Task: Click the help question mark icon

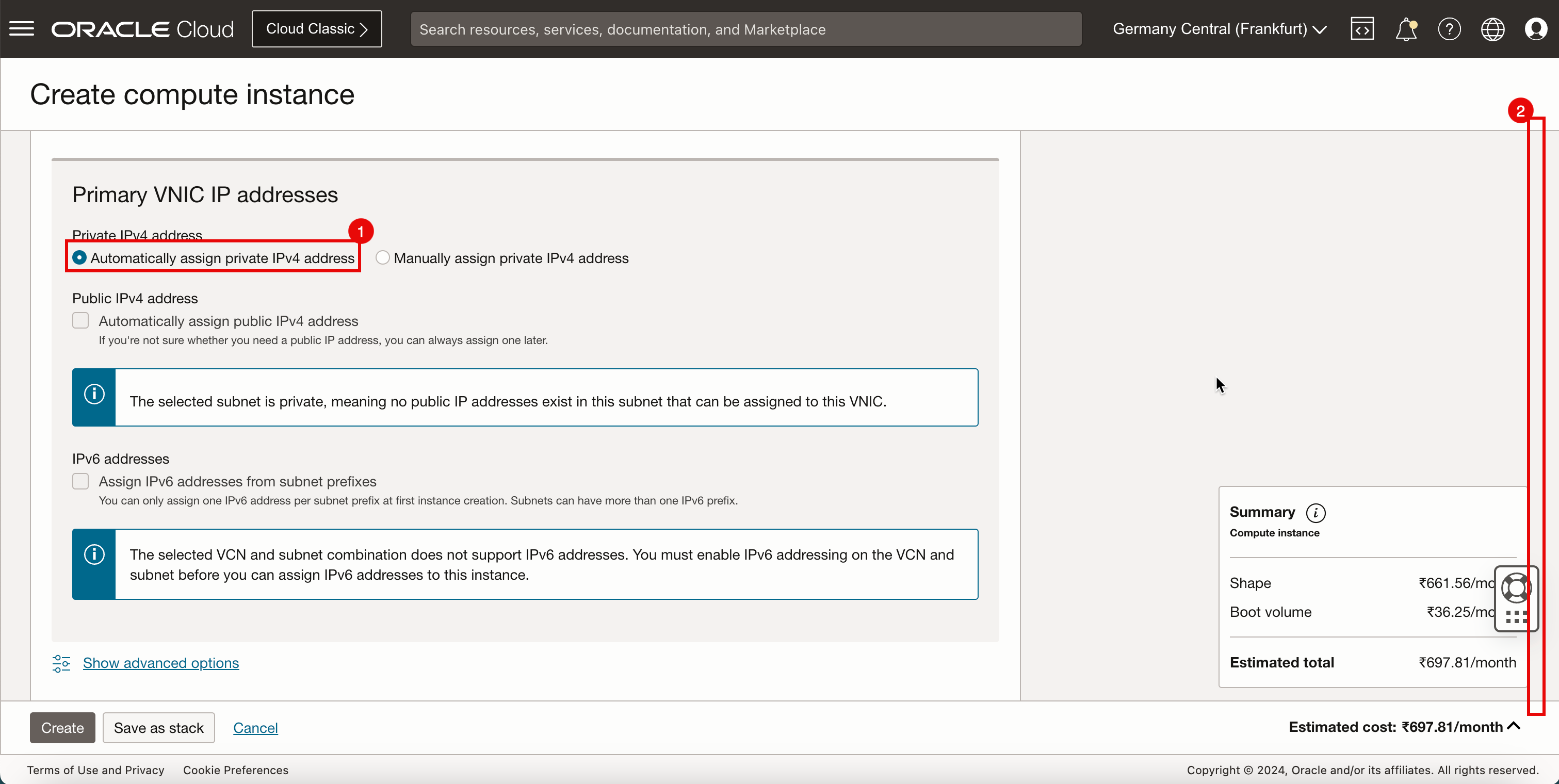Action: click(1449, 29)
